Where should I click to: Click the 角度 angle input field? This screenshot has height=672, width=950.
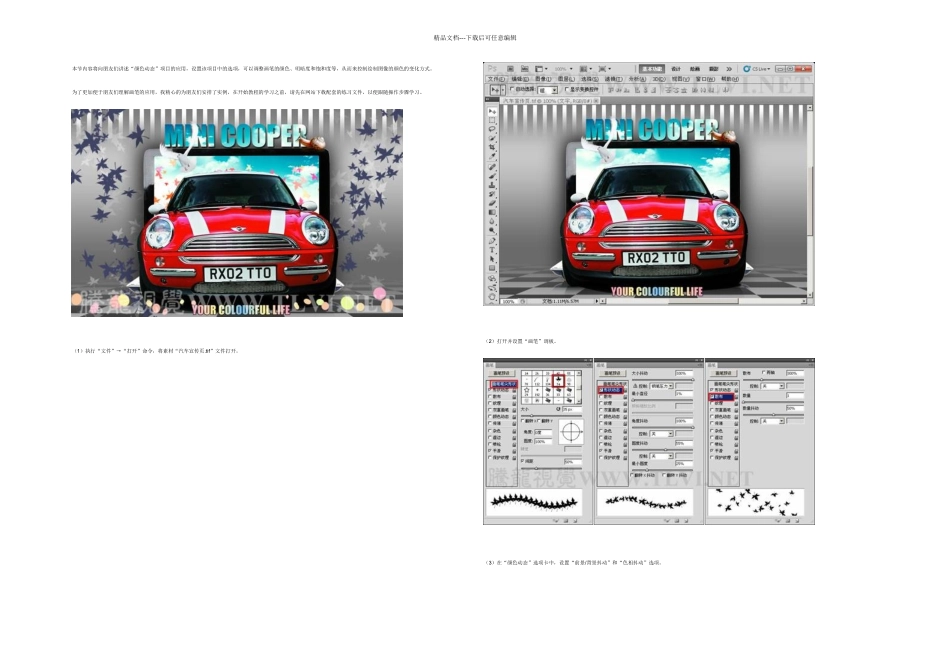543,432
